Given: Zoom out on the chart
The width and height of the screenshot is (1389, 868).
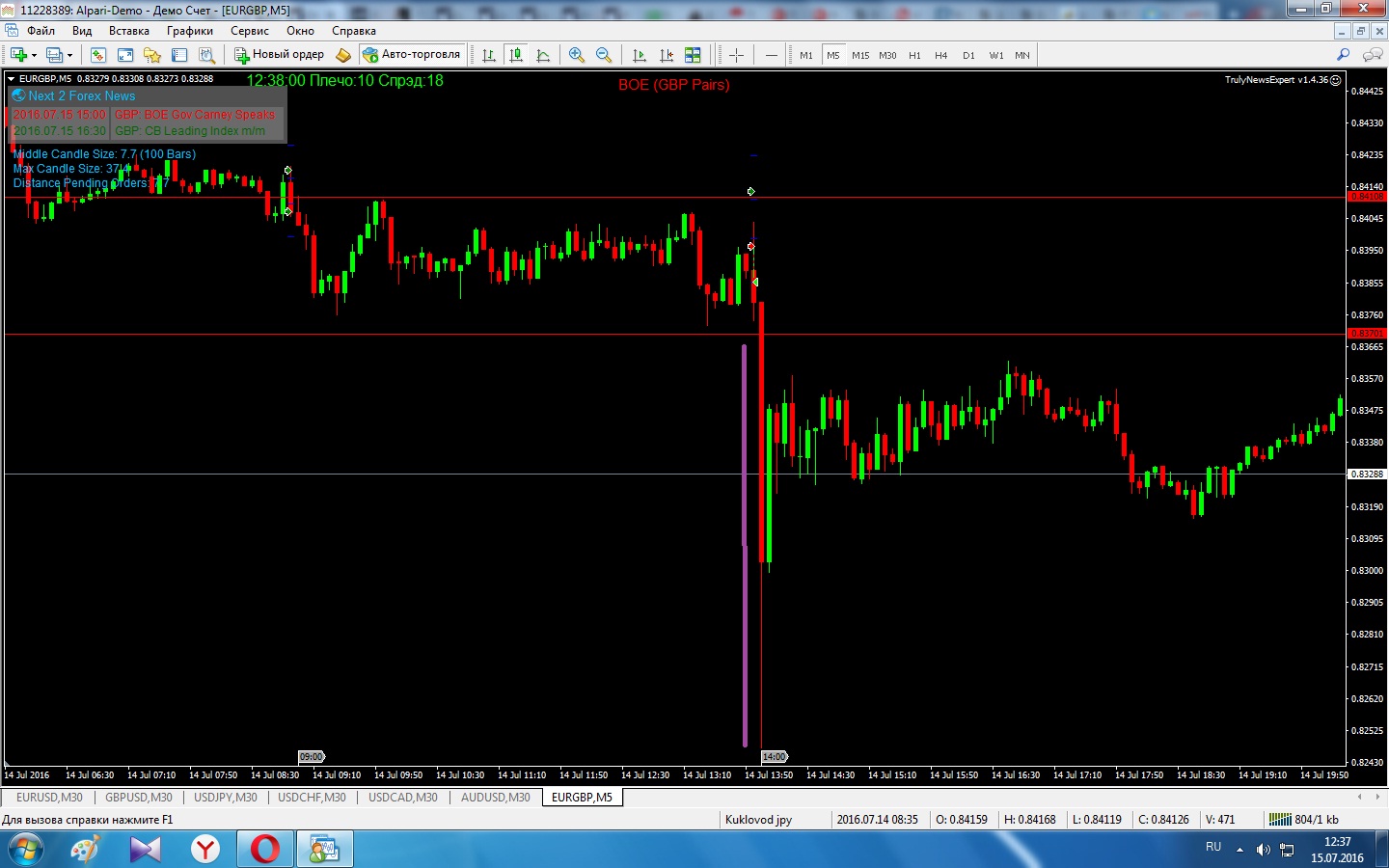Looking at the screenshot, I should coord(604,55).
